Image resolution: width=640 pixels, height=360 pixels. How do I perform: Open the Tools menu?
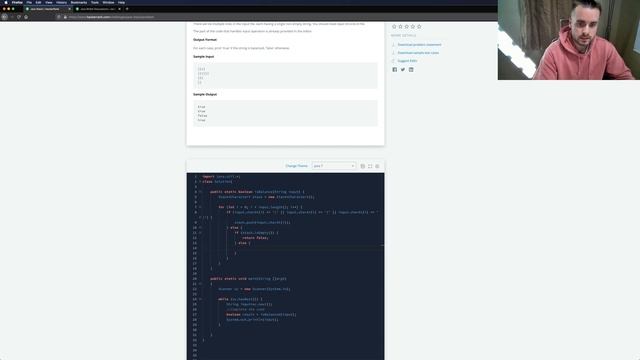(95, 2)
